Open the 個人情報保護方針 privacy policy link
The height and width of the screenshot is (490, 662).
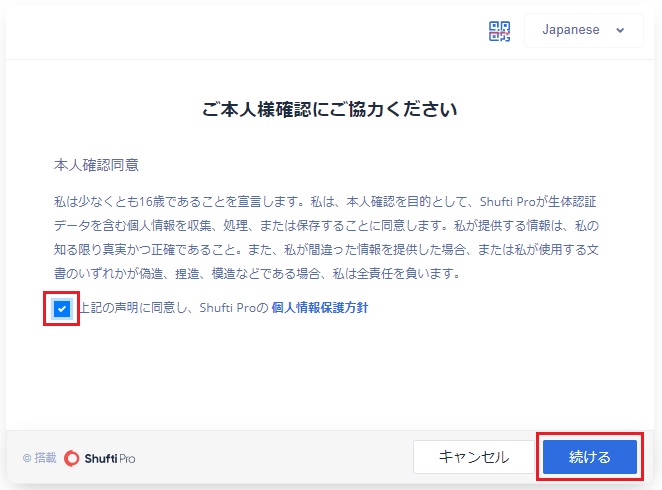tap(320, 308)
